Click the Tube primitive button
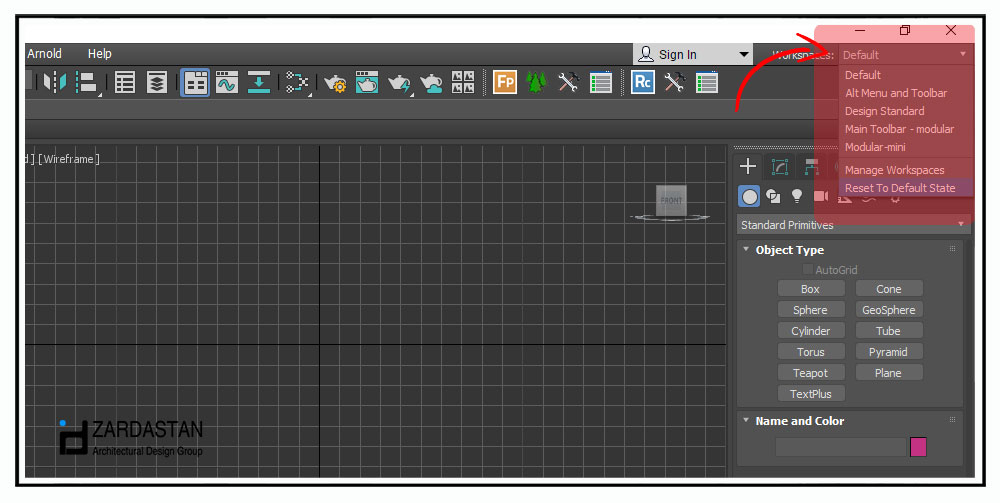This screenshot has width=1000, height=503. [x=888, y=331]
